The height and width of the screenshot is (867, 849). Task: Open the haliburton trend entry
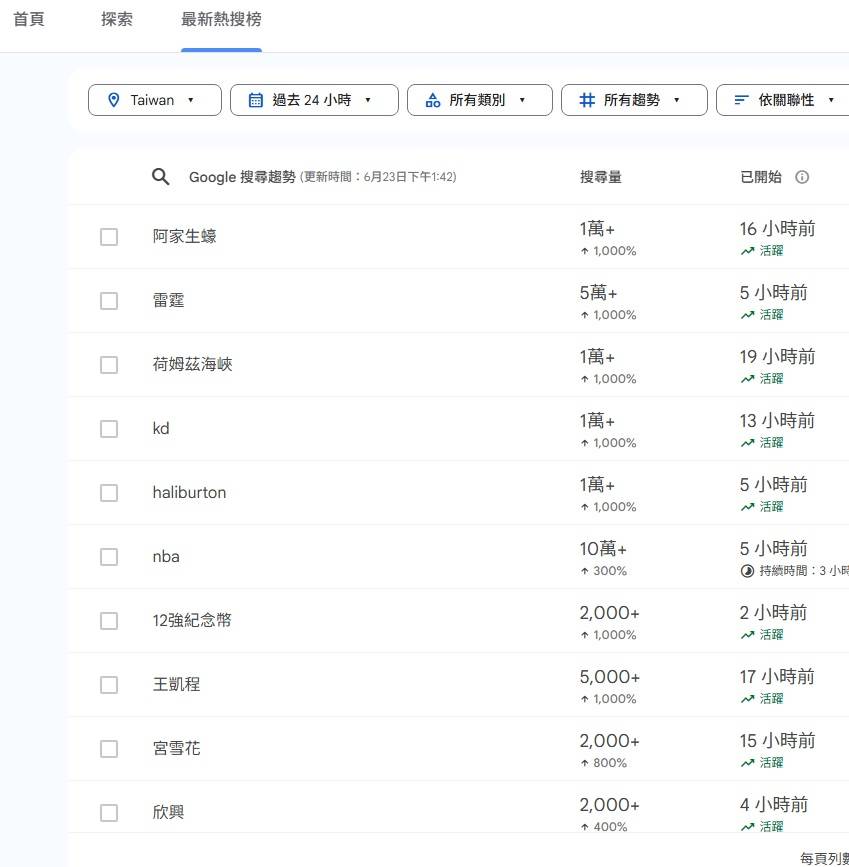tap(189, 493)
